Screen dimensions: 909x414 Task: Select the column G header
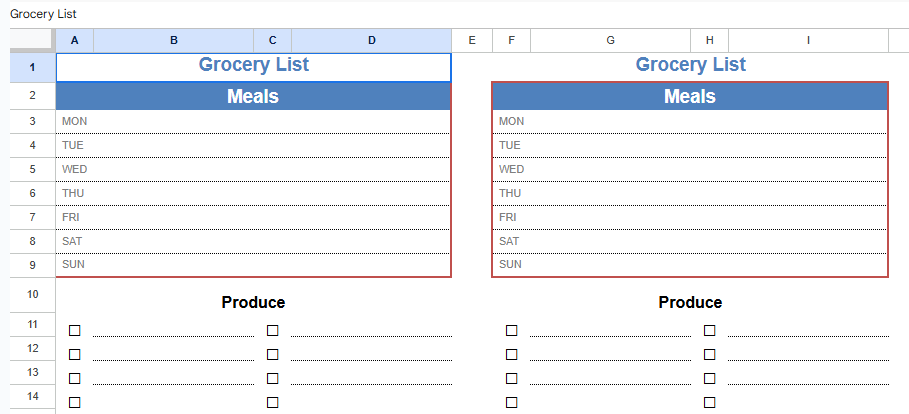coord(611,40)
